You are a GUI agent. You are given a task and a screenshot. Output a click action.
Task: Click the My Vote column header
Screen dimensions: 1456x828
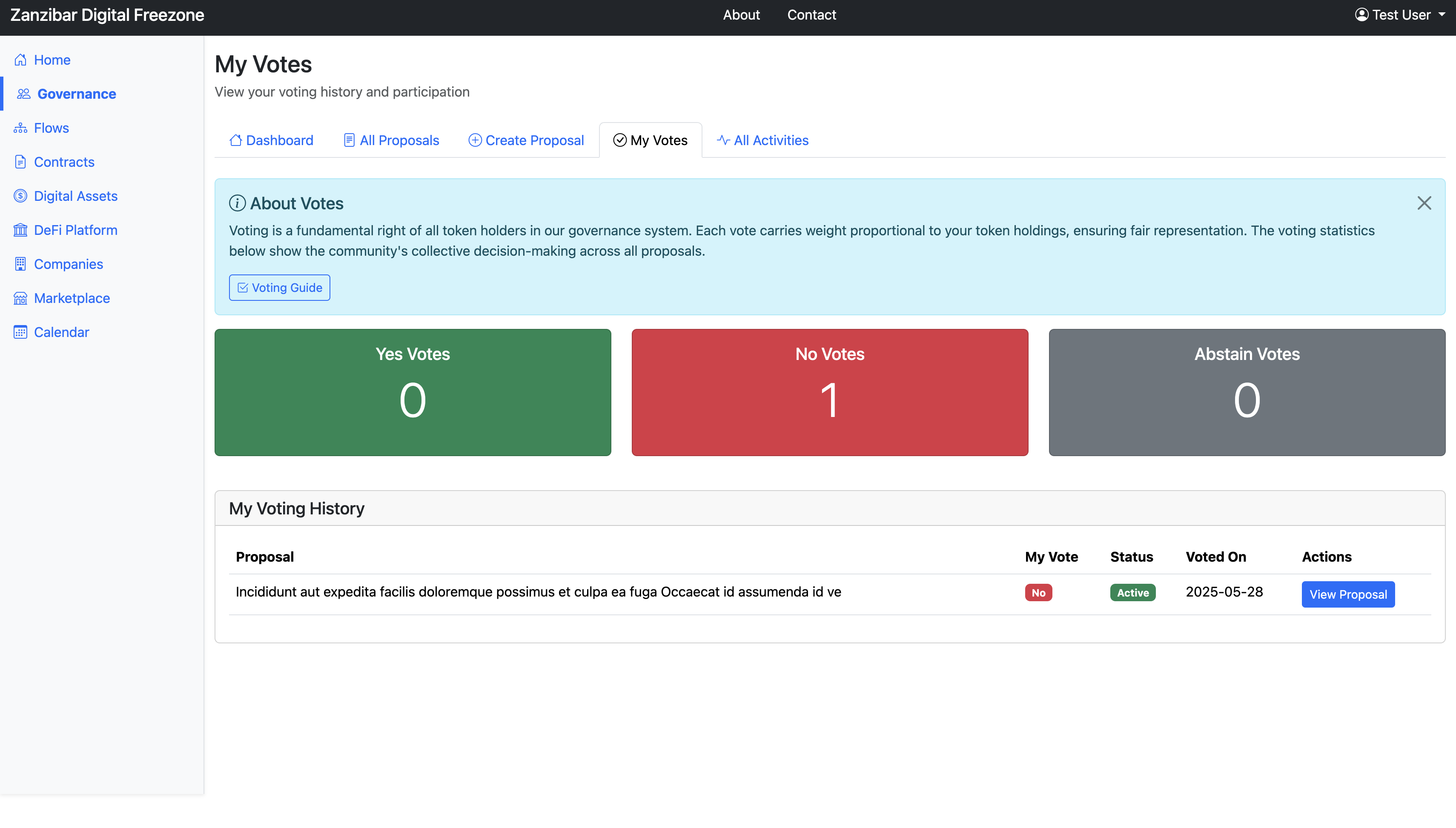click(x=1052, y=557)
